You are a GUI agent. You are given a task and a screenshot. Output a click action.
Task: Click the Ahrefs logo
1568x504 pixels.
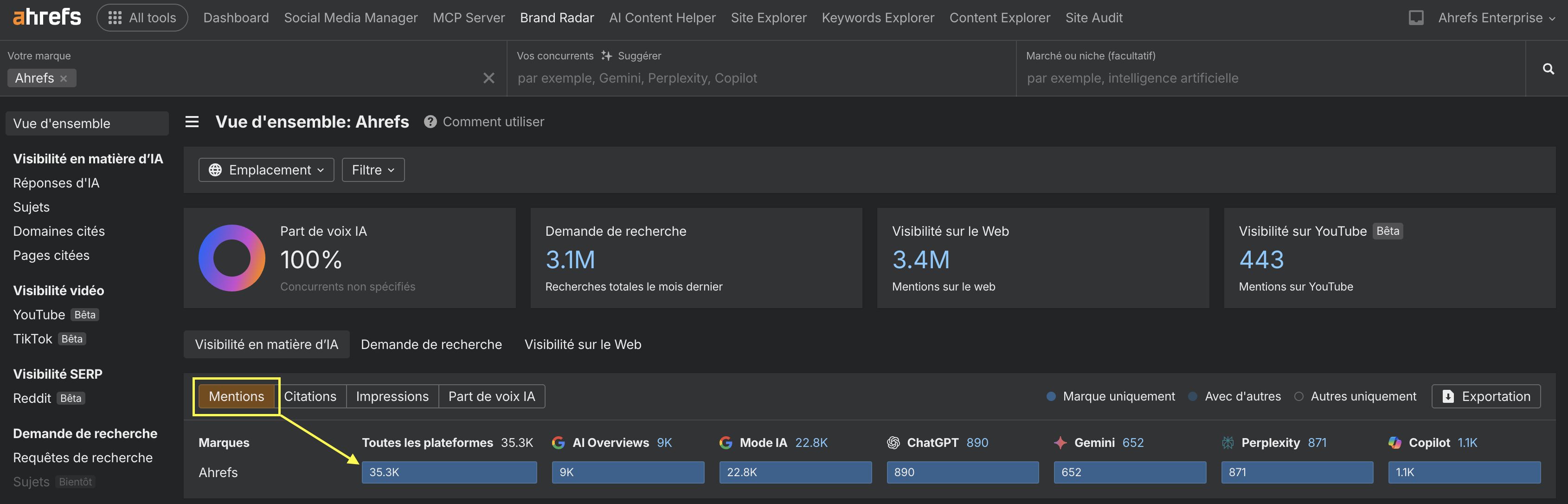47,17
